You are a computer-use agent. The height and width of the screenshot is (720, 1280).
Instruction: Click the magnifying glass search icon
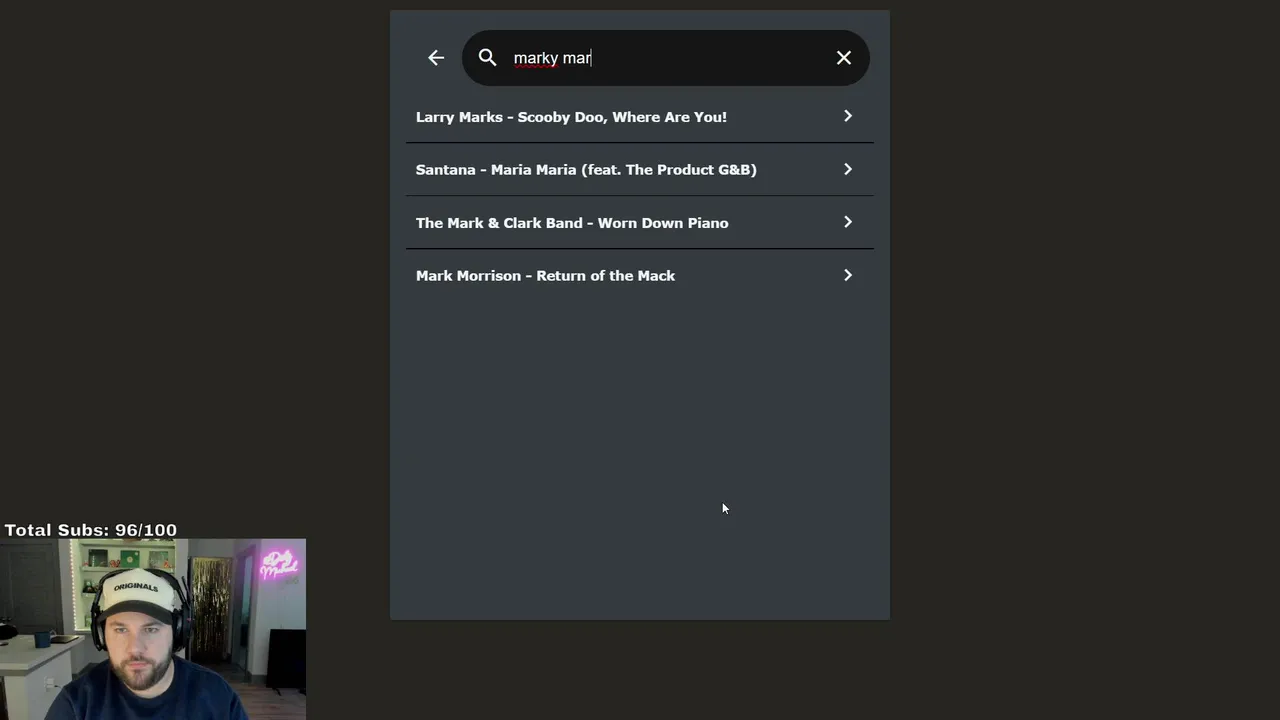(x=487, y=58)
